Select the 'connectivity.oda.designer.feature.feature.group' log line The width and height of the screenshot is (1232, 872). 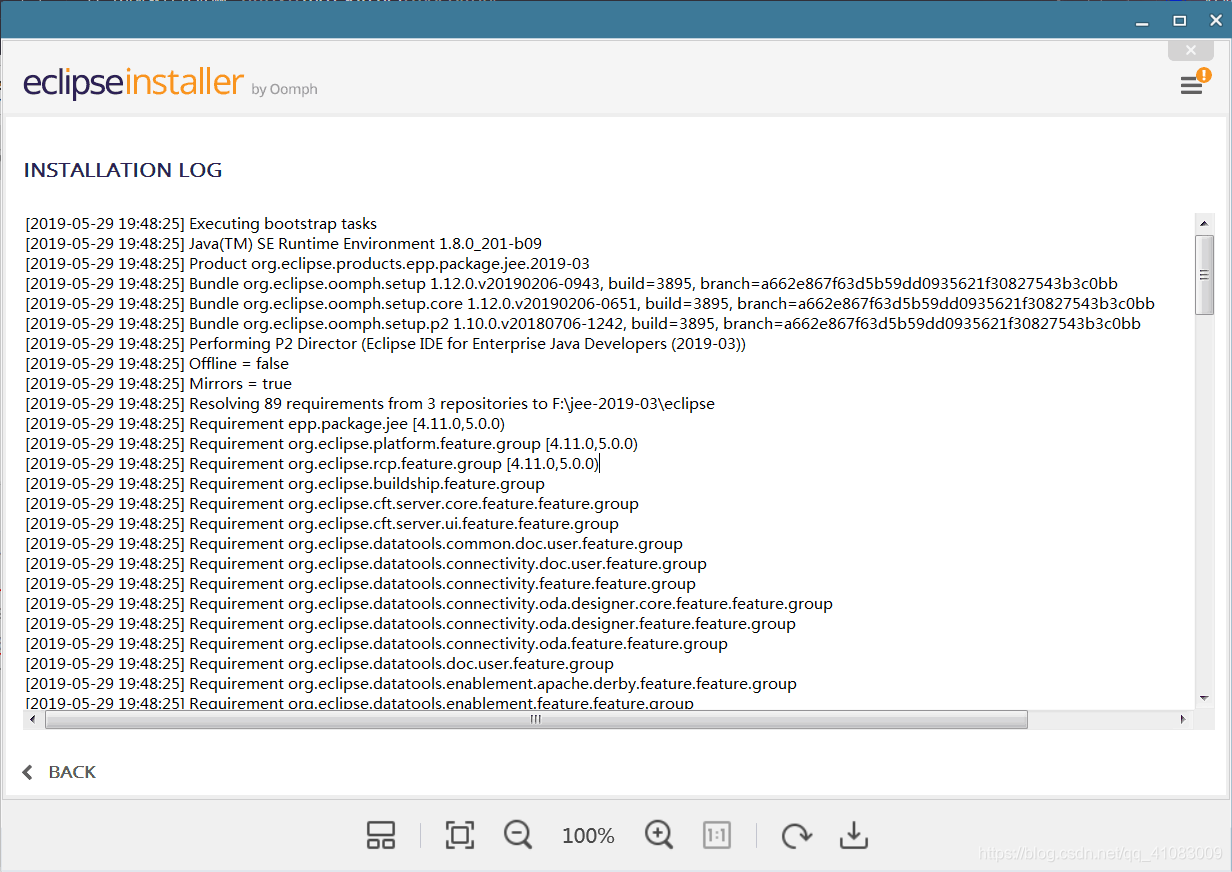click(411, 624)
